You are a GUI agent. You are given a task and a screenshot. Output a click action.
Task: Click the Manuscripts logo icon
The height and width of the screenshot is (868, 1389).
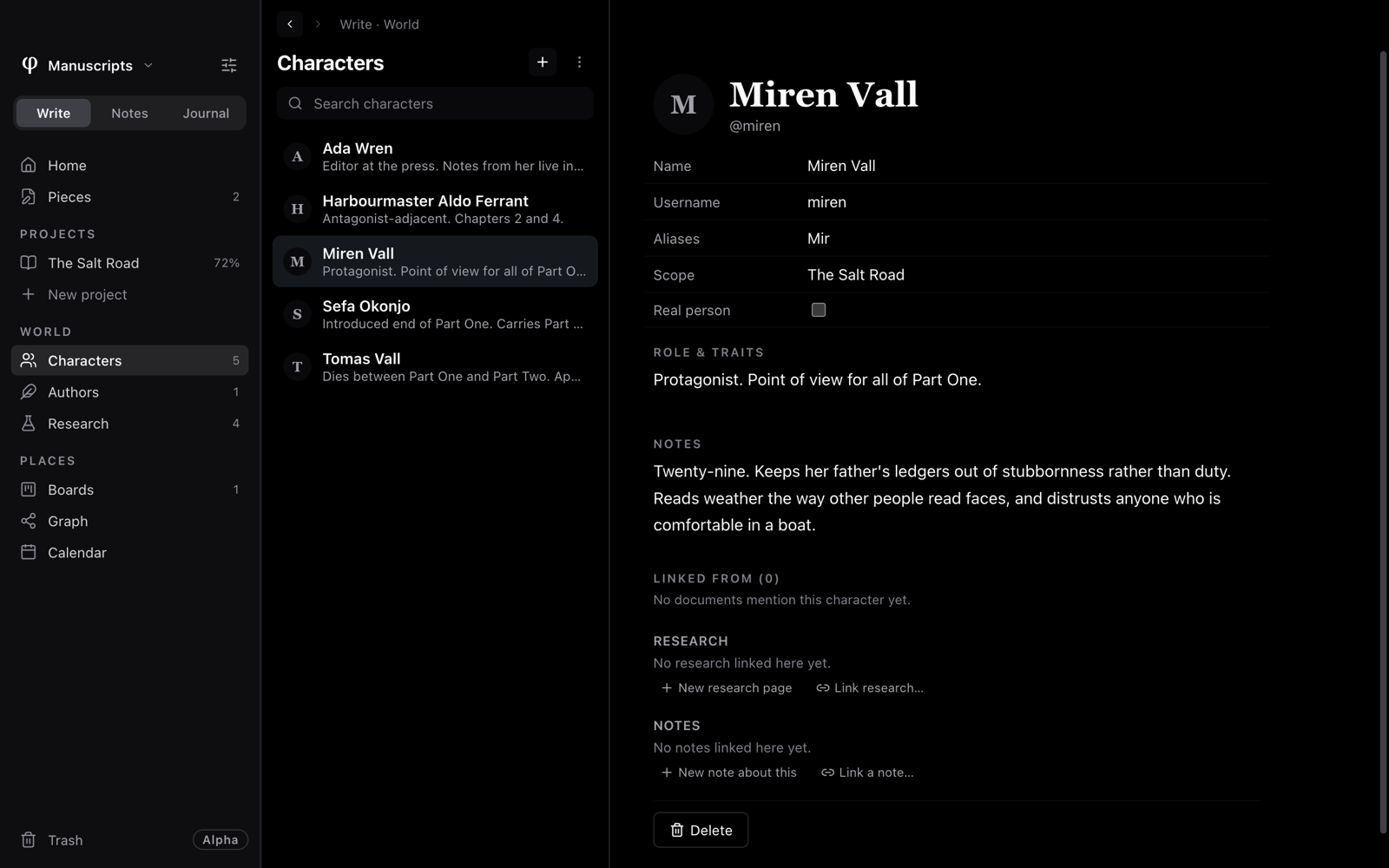pyautogui.click(x=30, y=65)
